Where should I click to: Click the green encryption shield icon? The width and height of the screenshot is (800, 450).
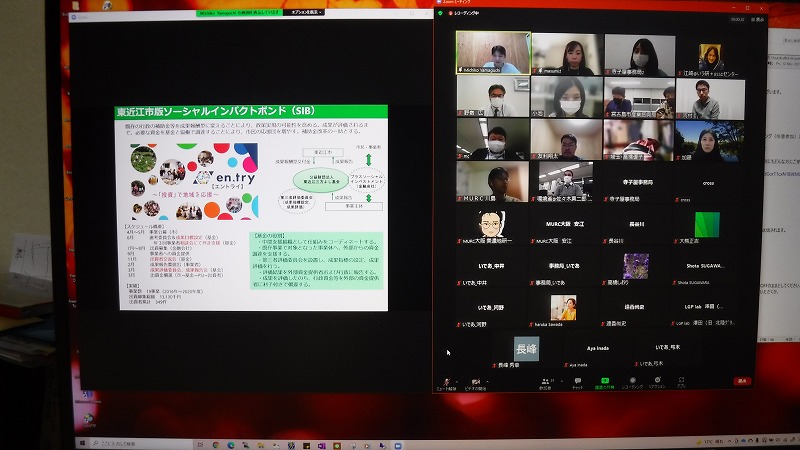pos(440,13)
